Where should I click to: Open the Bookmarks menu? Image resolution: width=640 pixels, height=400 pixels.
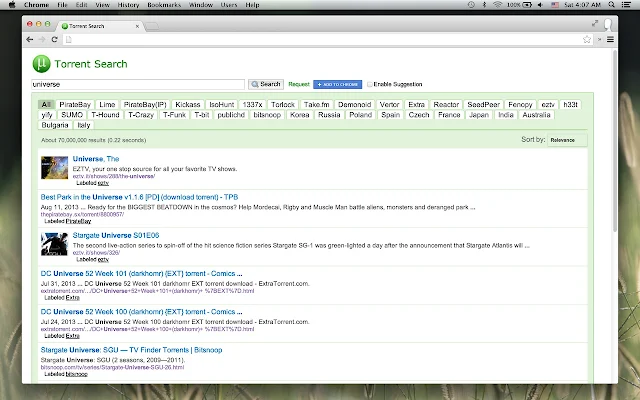pyautogui.click(x=164, y=5)
